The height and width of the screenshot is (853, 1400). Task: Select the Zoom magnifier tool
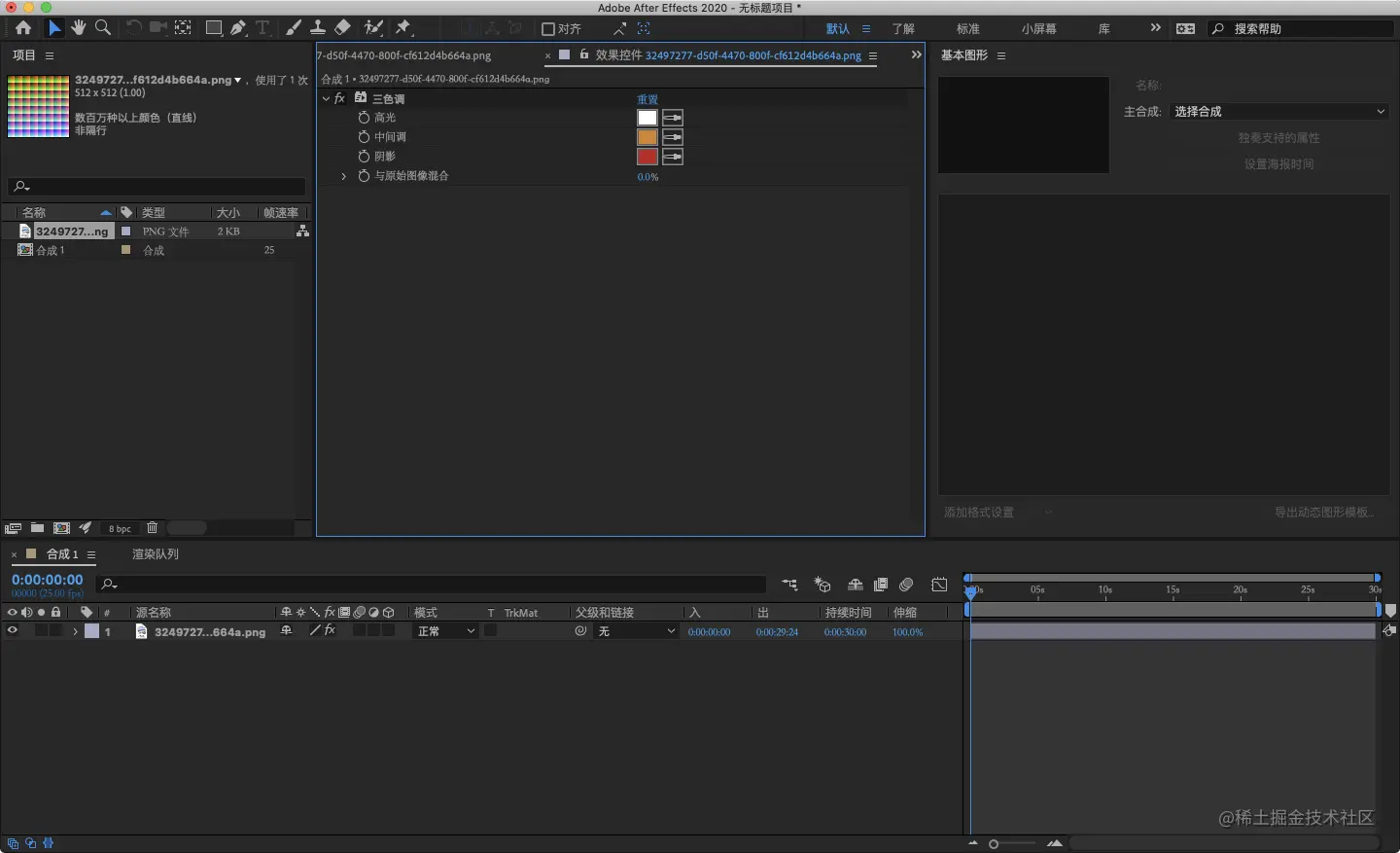coord(102,28)
